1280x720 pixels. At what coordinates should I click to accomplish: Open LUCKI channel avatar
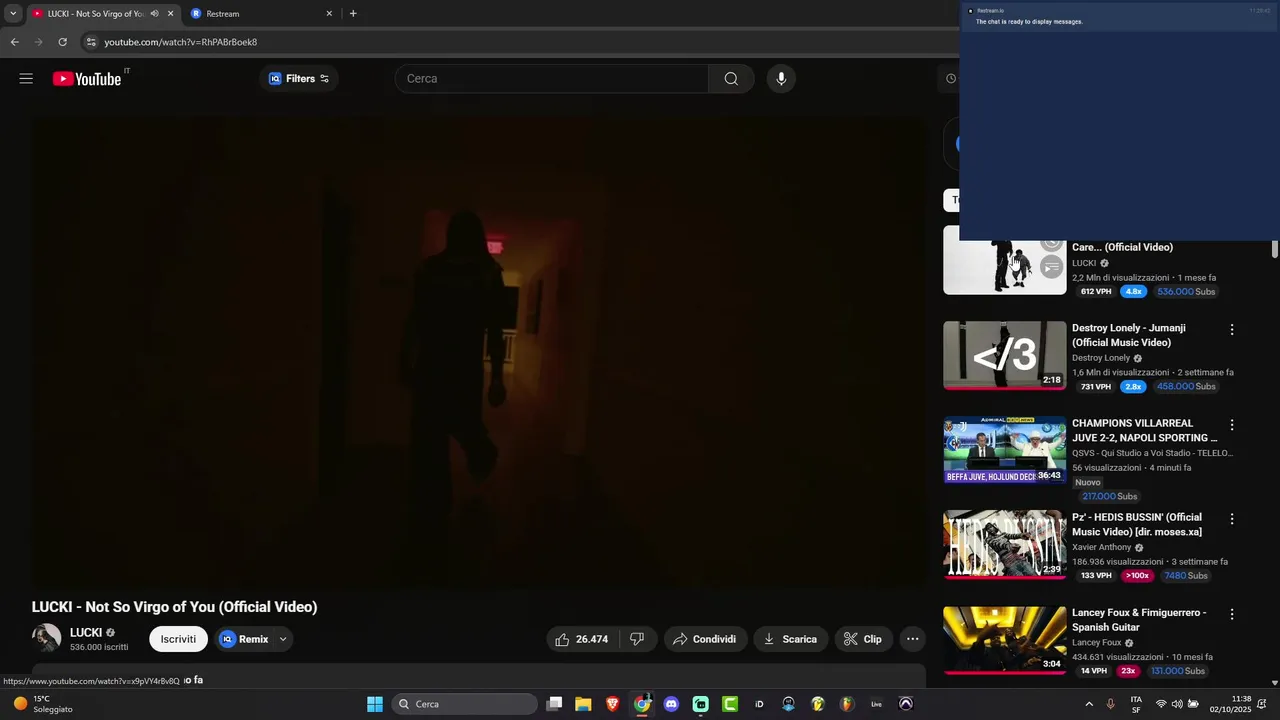tap(46, 639)
